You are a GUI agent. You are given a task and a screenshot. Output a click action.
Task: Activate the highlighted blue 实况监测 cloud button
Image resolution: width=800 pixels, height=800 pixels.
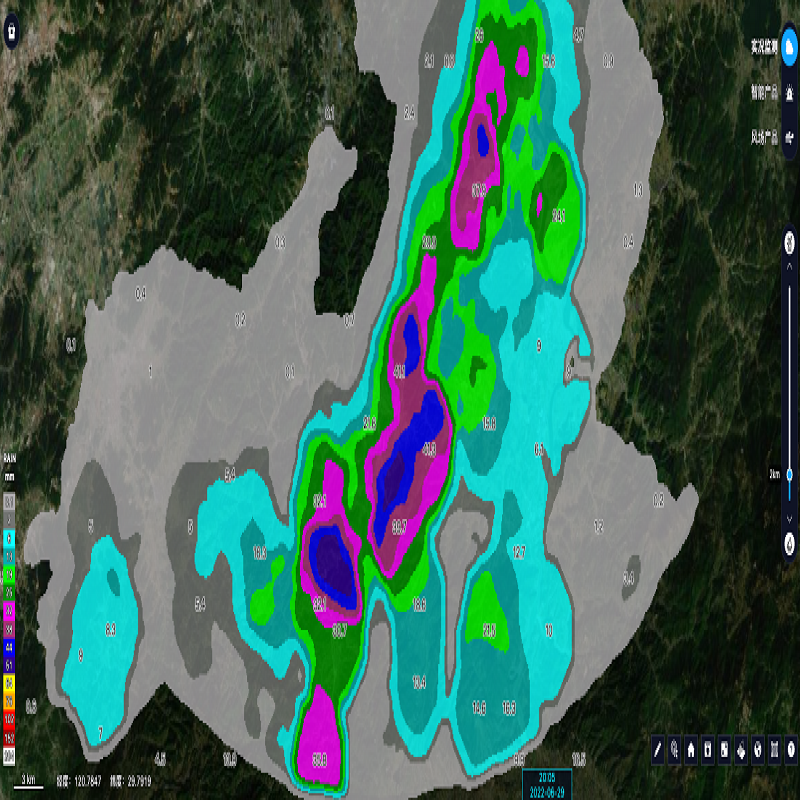[x=789, y=46]
